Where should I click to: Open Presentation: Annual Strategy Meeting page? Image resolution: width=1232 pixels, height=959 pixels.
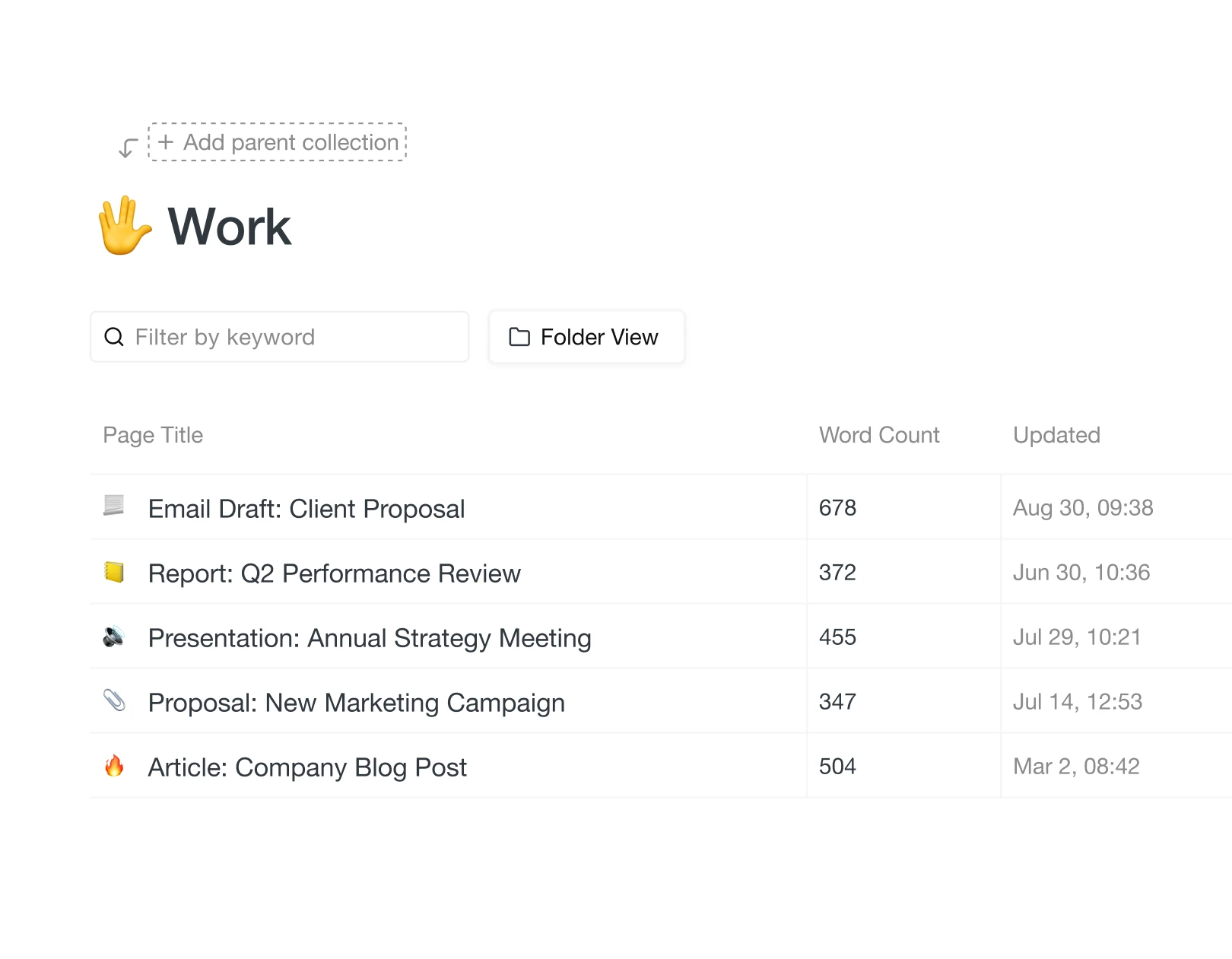coord(370,638)
